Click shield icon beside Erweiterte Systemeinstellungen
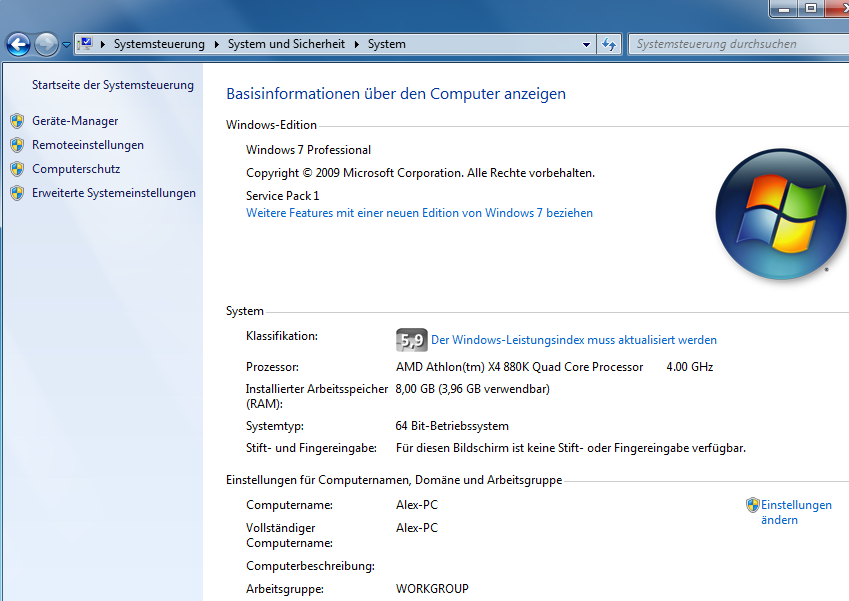This screenshot has height=601, width=849. click(x=17, y=193)
